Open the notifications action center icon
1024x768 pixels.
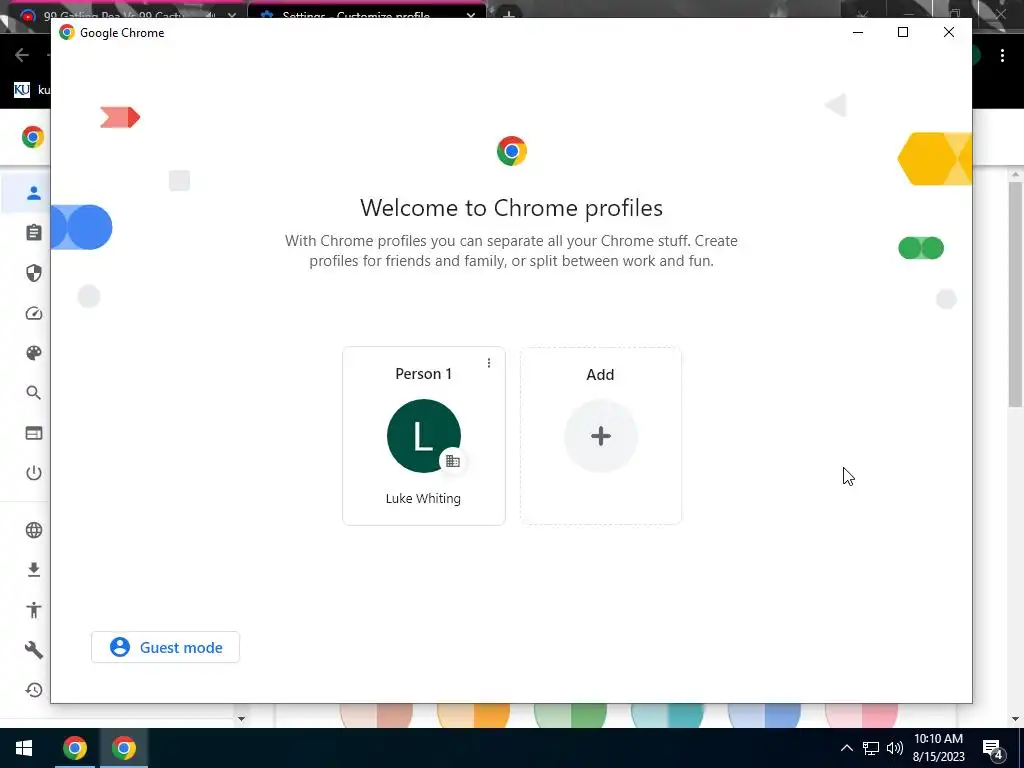pos(993,749)
